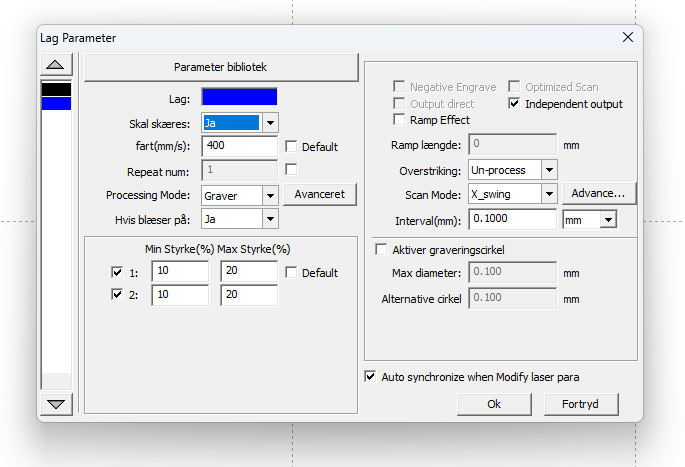This screenshot has width=685, height=467.
Task: Toggle the Default checkbox beside power
Action: click(x=291, y=273)
